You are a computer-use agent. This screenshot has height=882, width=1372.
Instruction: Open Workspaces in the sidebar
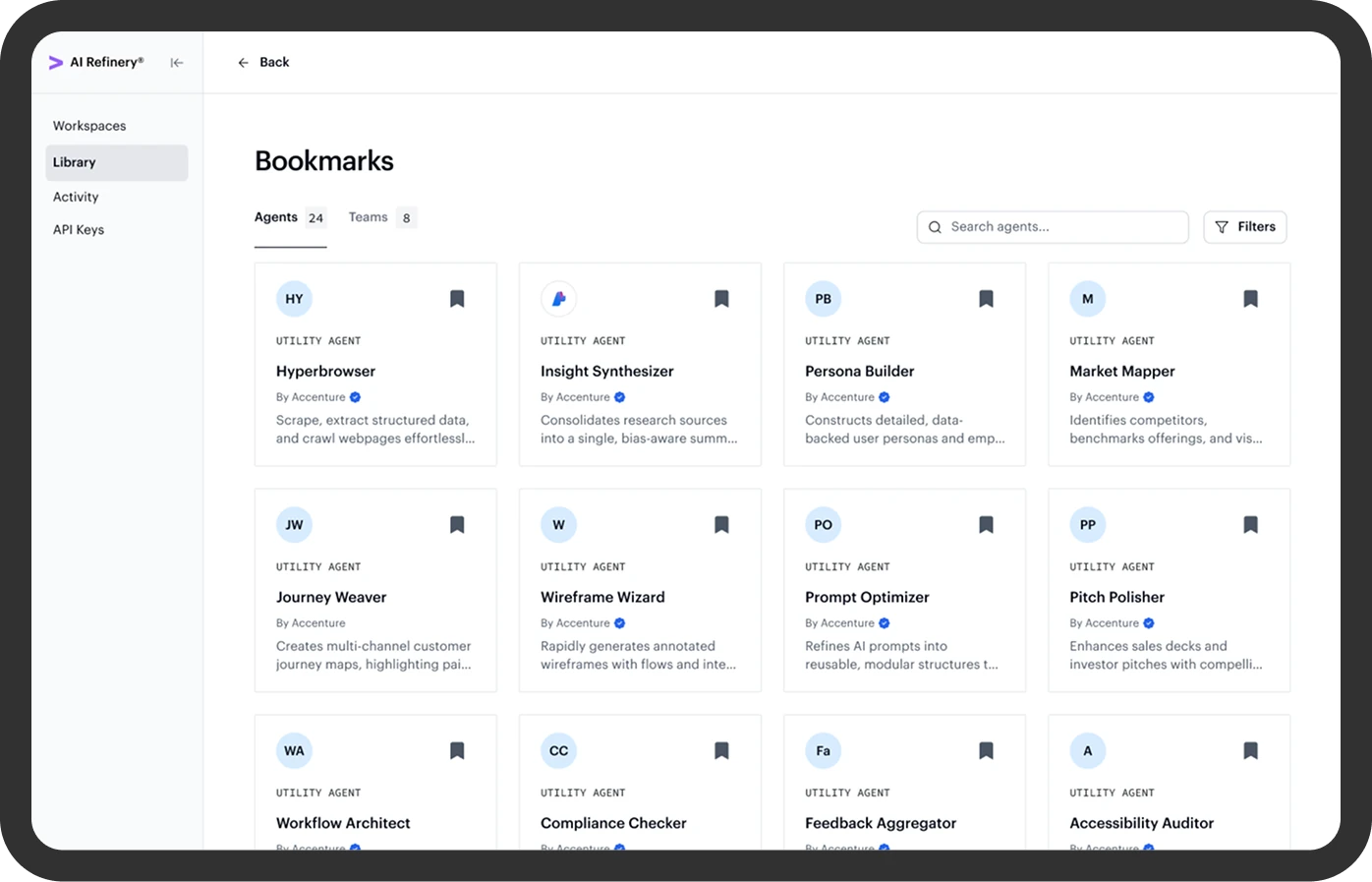click(x=89, y=126)
